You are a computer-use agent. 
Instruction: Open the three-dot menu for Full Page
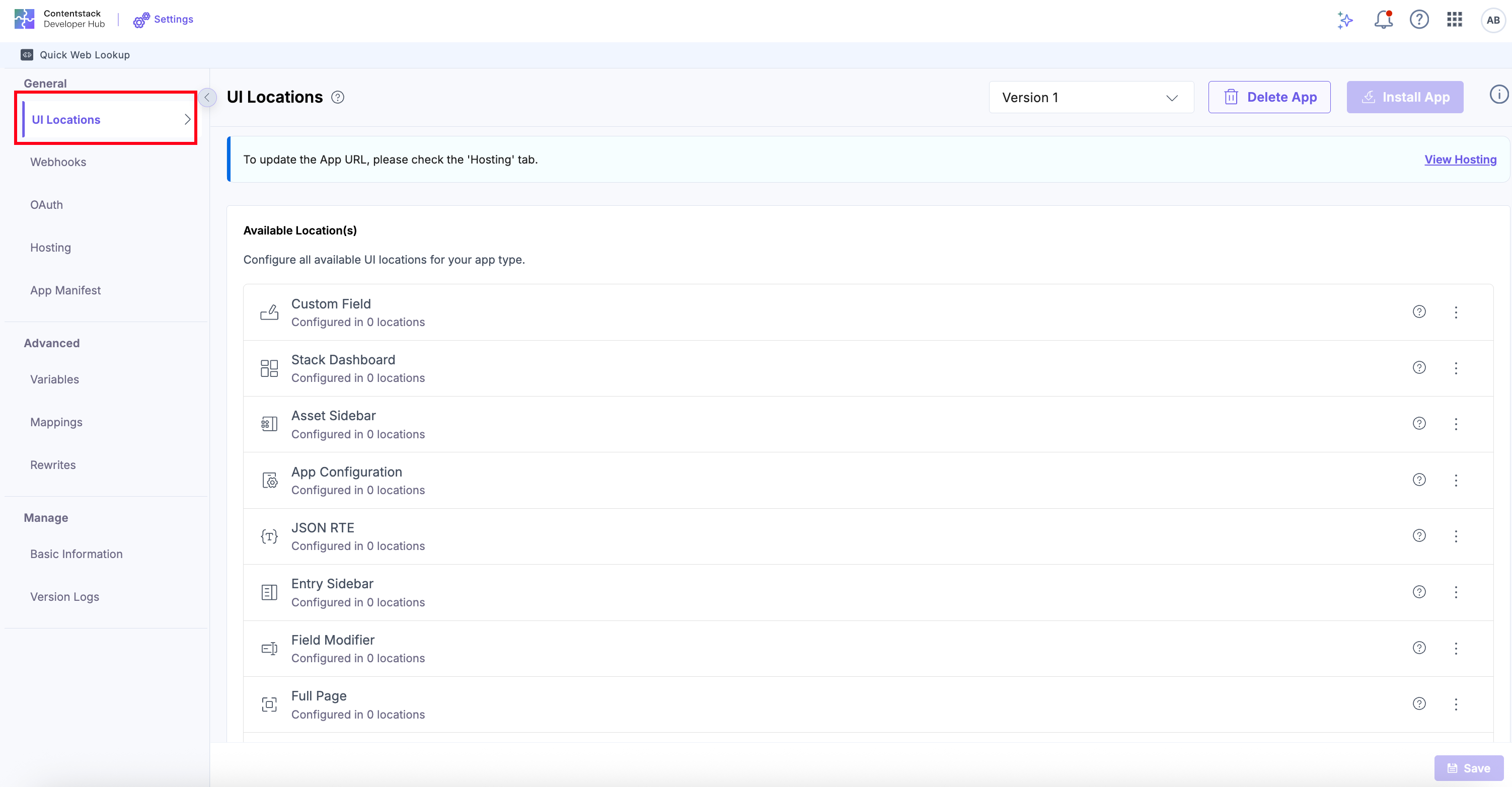click(1456, 704)
